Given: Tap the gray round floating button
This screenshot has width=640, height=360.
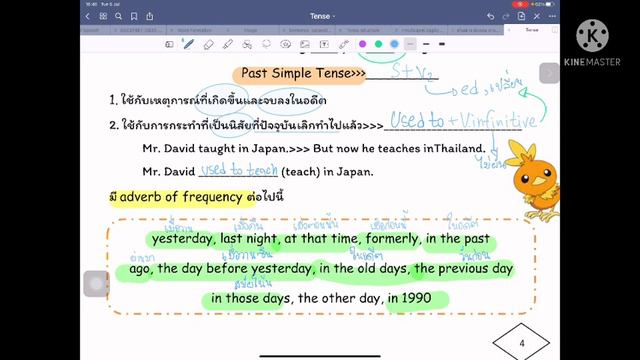Looking at the screenshot, I should pos(96,283).
